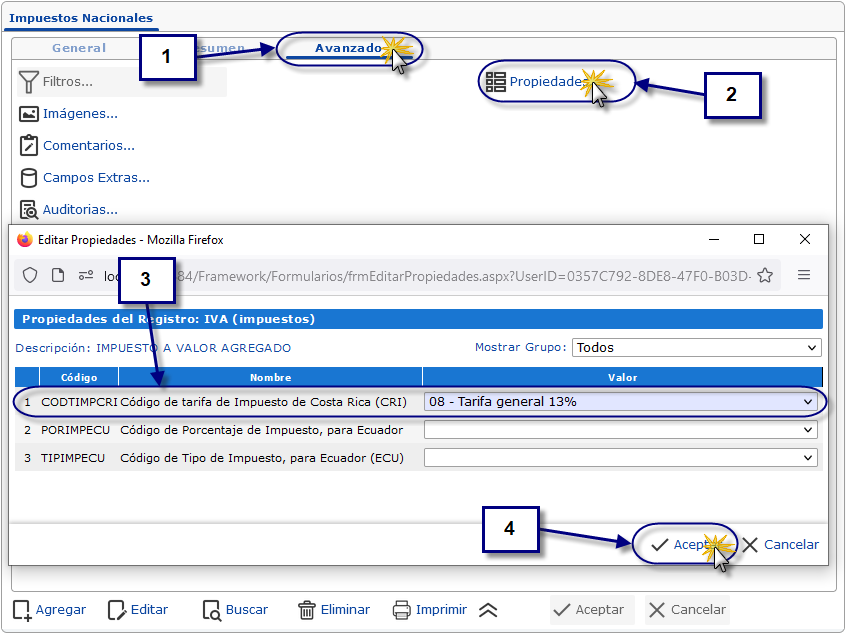Viewport: 846px width, 634px height.
Task: Click the Agregar button in bottom toolbar
Action: pos(50,610)
